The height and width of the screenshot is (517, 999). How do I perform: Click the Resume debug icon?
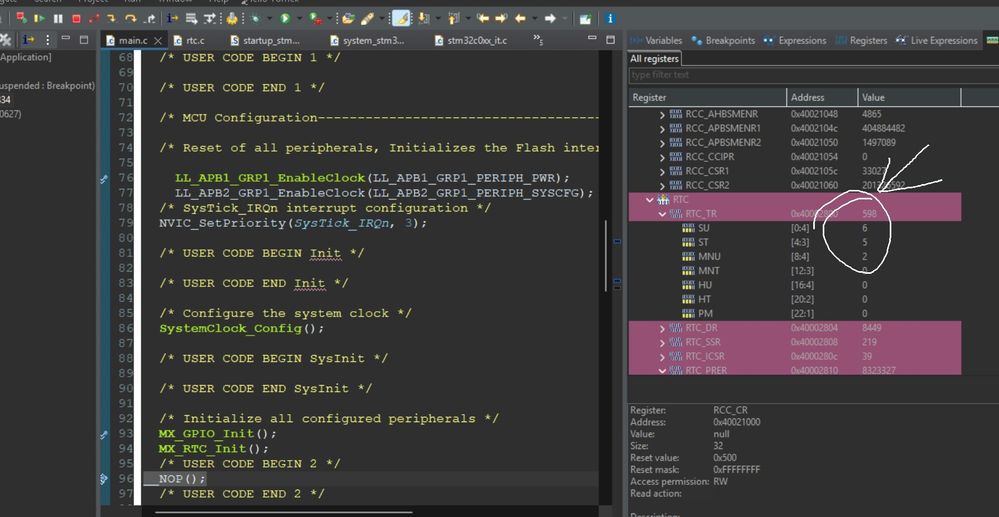click(x=40, y=18)
